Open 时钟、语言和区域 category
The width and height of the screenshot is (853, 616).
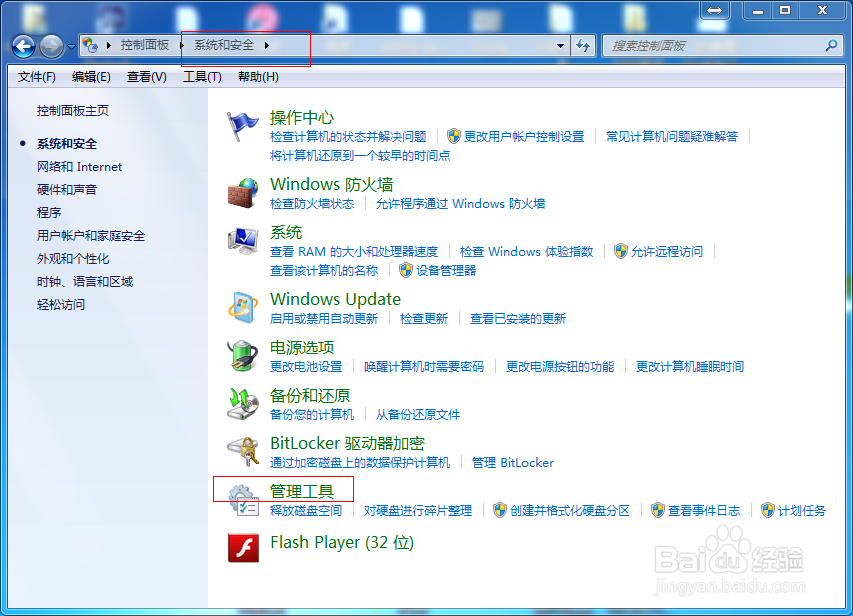click(x=85, y=281)
